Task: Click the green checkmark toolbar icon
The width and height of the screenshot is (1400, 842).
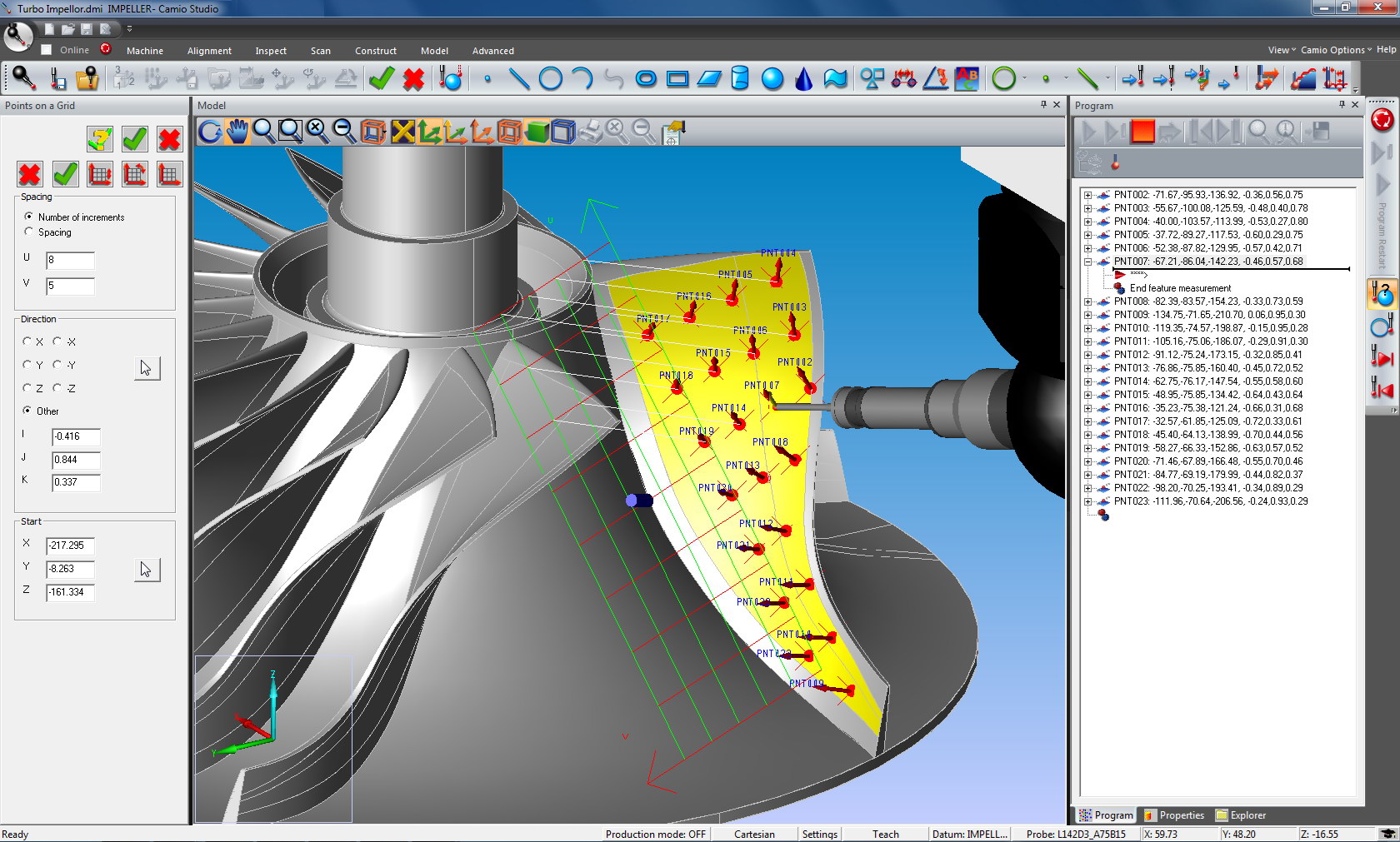Action: coord(382,79)
